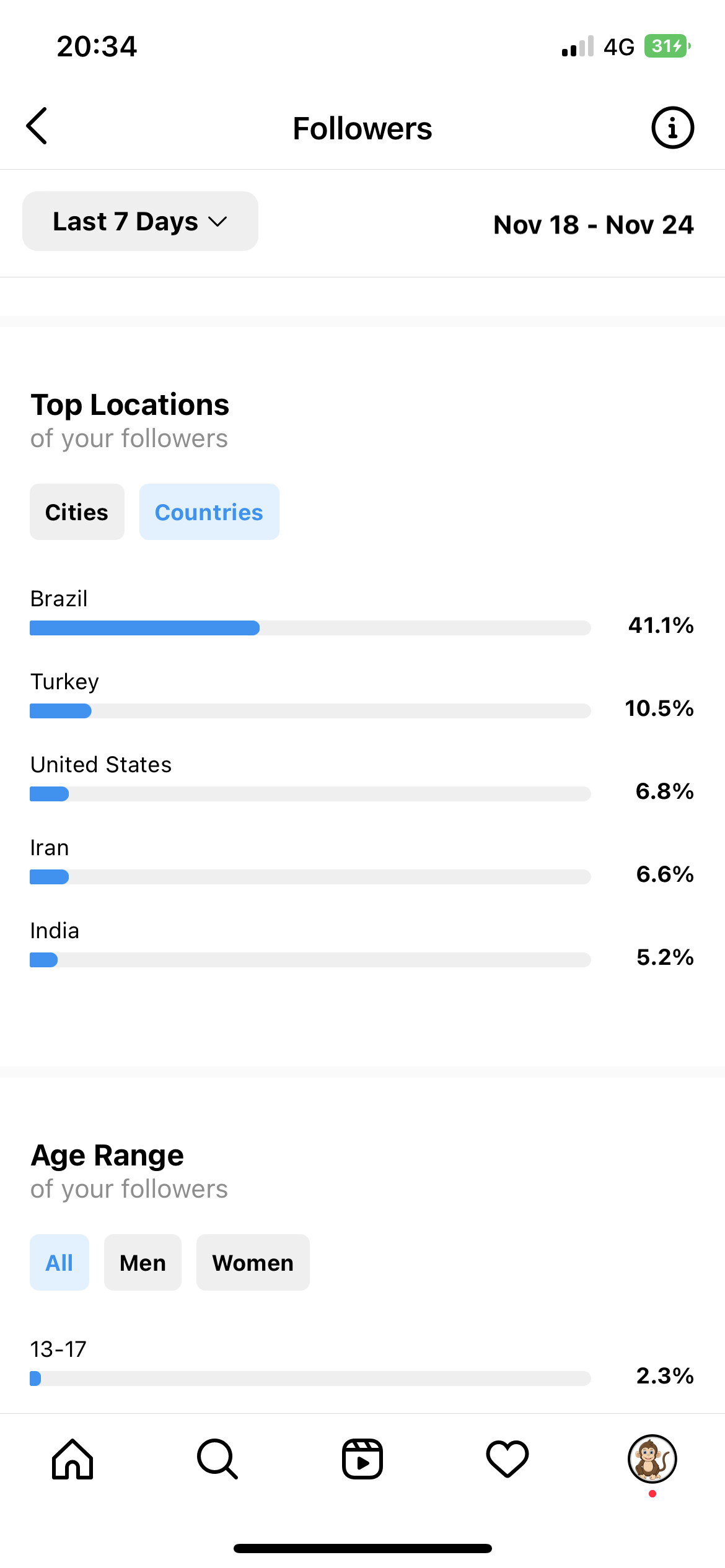This screenshot has height=1568, width=725.
Task: Open the monkey profile avatar
Action: click(652, 1459)
